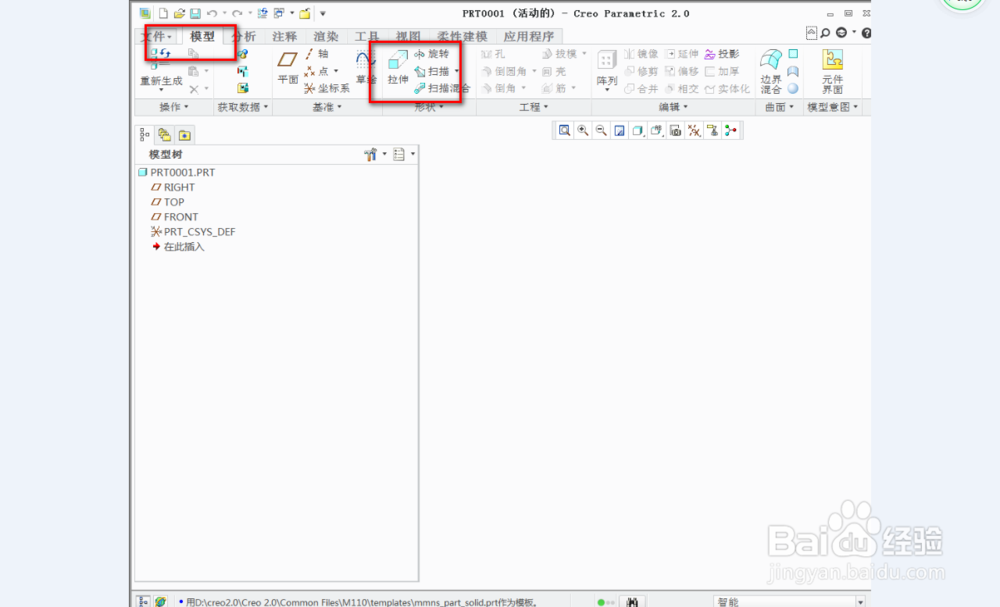Switch to the Analysis (分析) tab
The height and width of the screenshot is (607, 1000).
(243, 37)
